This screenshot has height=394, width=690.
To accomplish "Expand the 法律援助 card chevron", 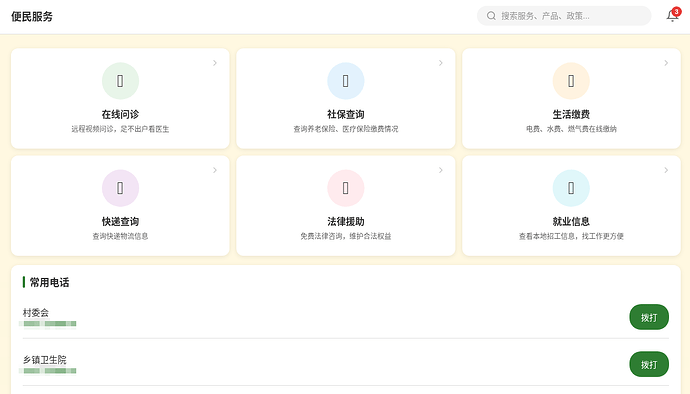I will pyautogui.click(x=440, y=170).
